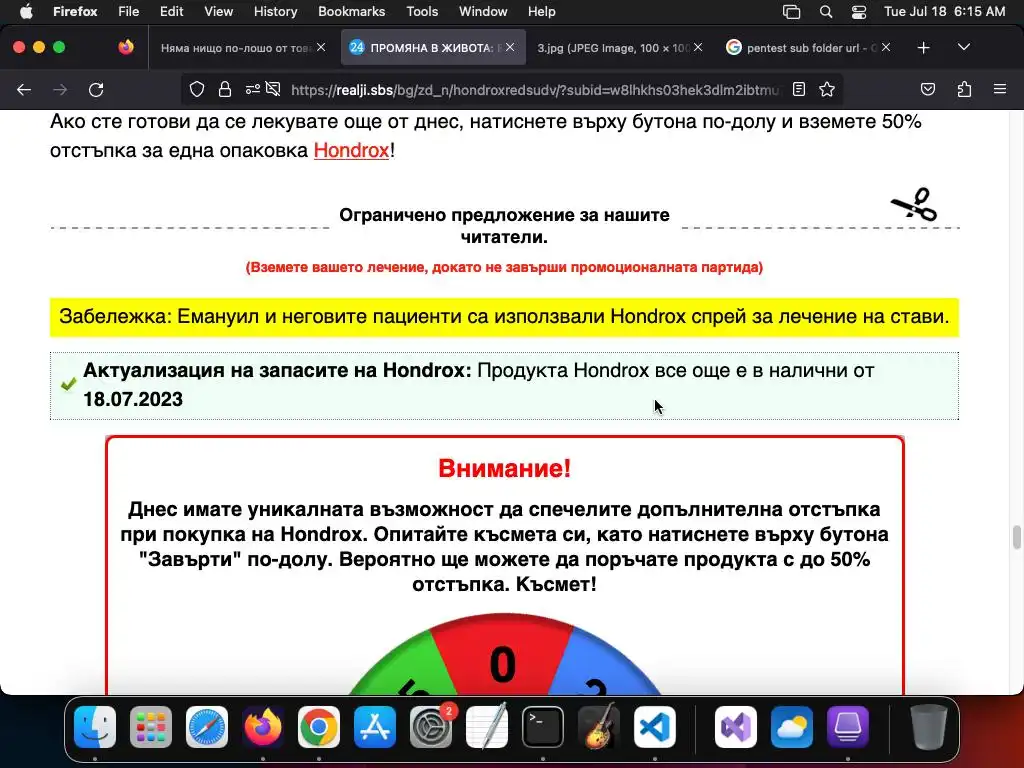Click the scissors coupon icon
Image resolution: width=1024 pixels, height=768 pixels.
914,205
